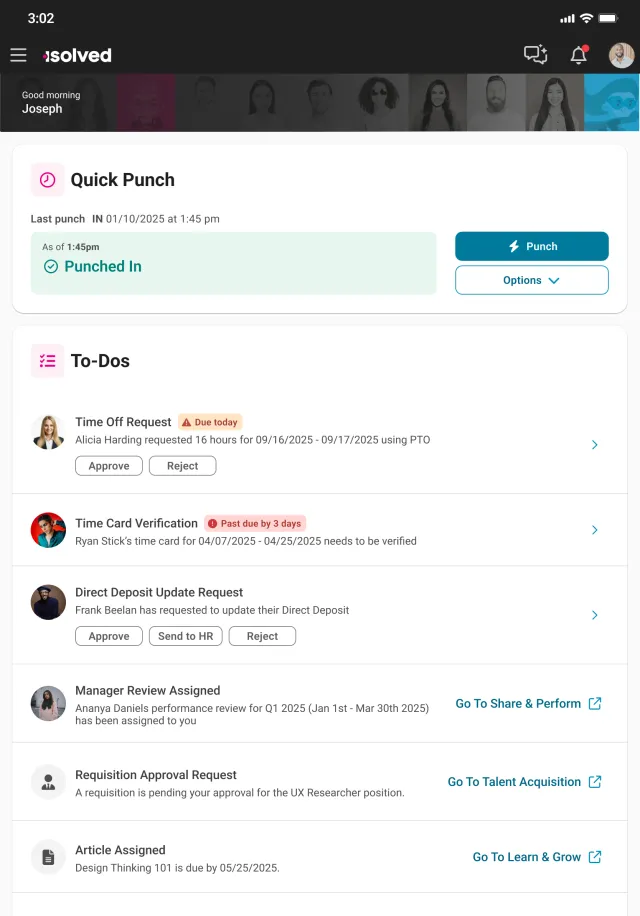Reject Alicia Harding's time off request
The image size is (640, 916).
click(183, 466)
